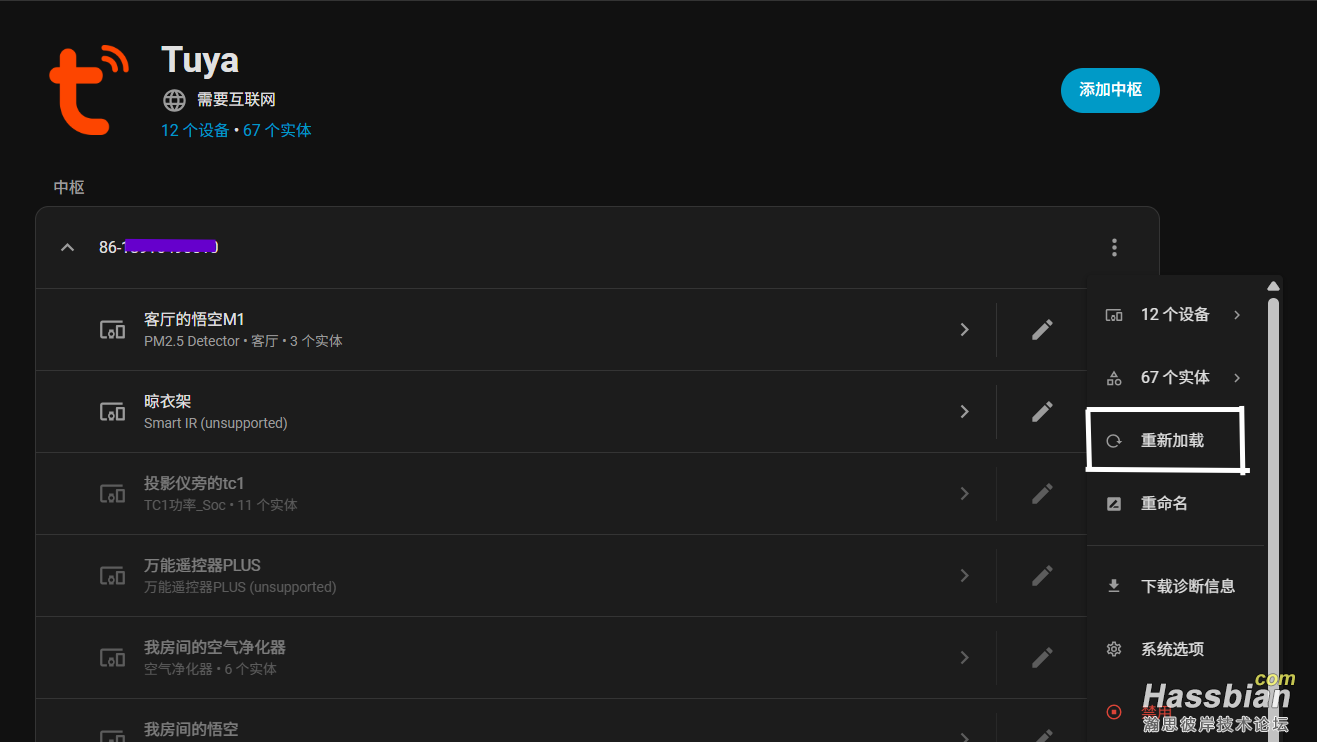Click PM2.5 Detector • 客厅 • 3 个实体 subtitle
The width and height of the screenshot is (1317, 742).
[243, 341]
